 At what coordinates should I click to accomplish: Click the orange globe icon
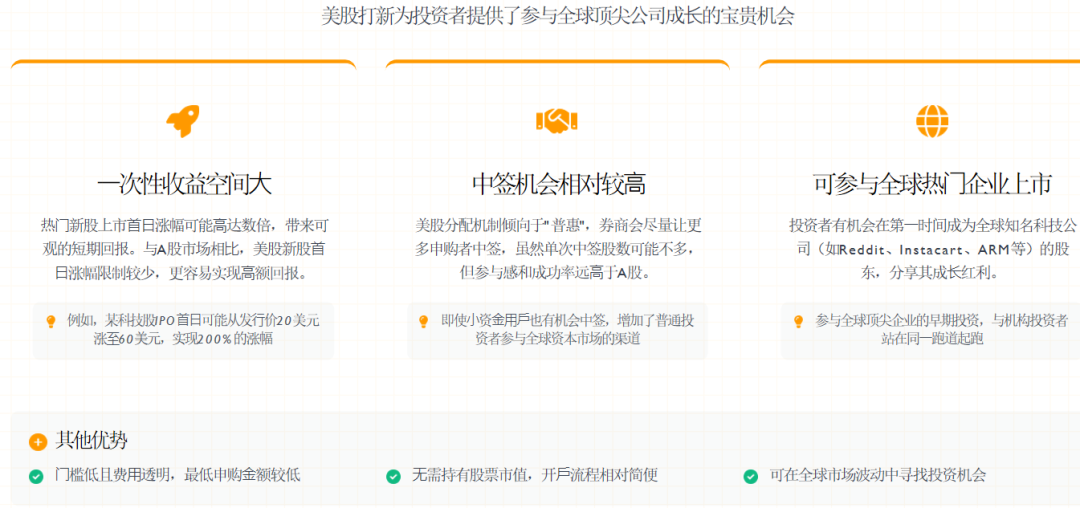click(932, 121)
